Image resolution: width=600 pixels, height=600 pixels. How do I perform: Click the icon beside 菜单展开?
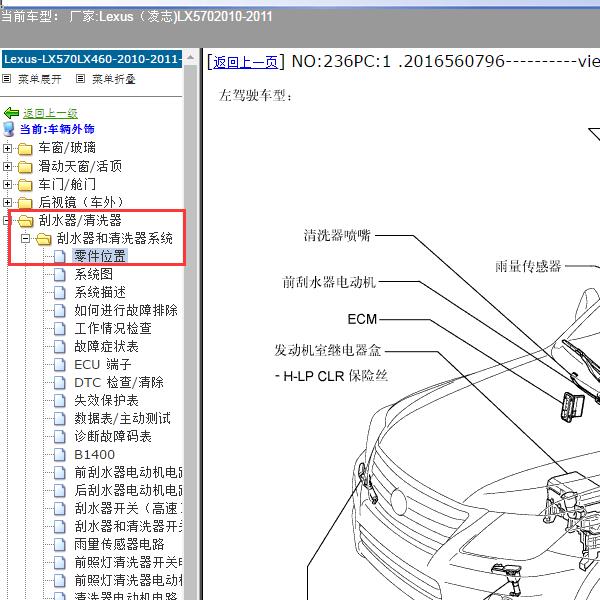tap(7, 79)
